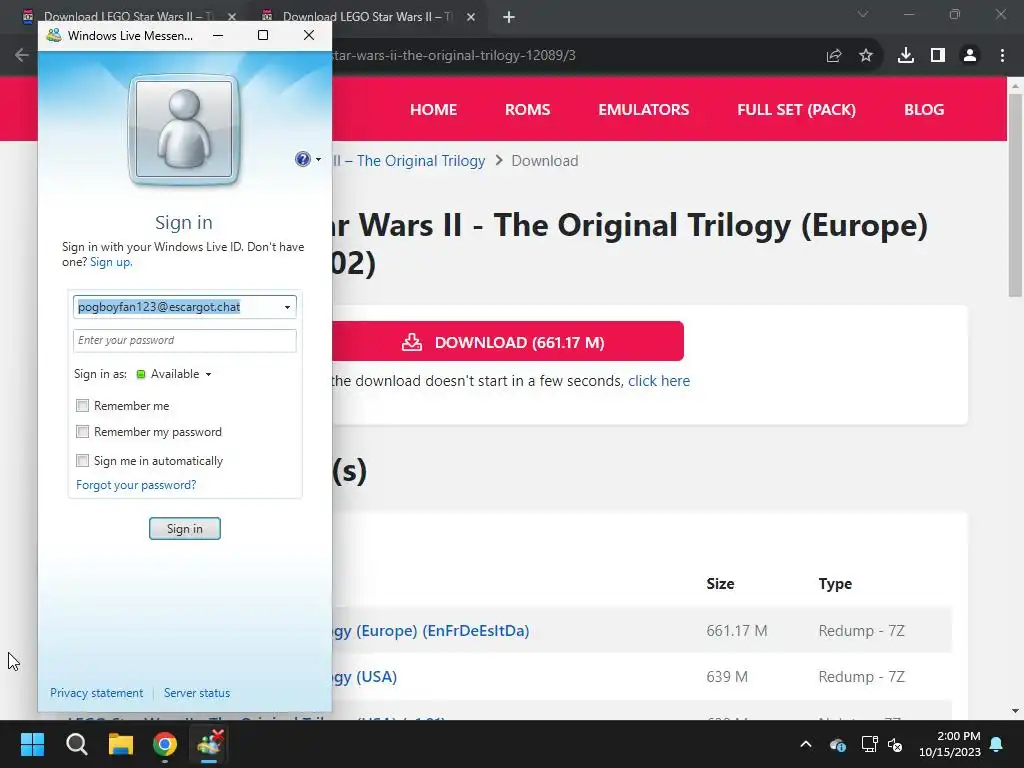Close the first LEGO Star Wars tab

(231, 17)
